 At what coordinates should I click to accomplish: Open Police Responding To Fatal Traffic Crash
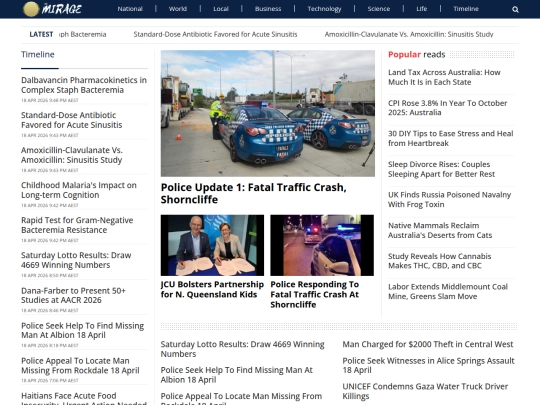(x=315, y=294)
